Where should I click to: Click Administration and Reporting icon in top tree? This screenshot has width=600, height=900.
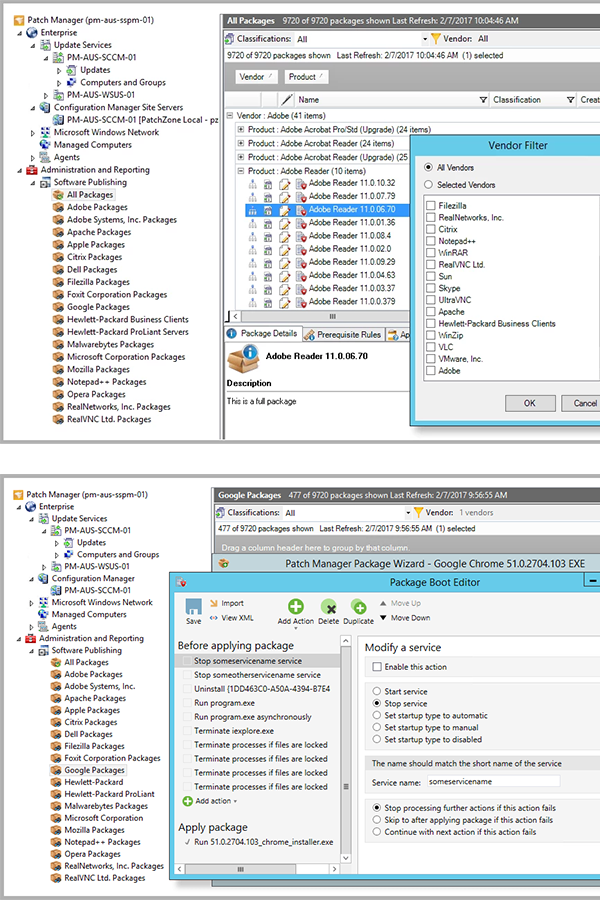point(32,170)
